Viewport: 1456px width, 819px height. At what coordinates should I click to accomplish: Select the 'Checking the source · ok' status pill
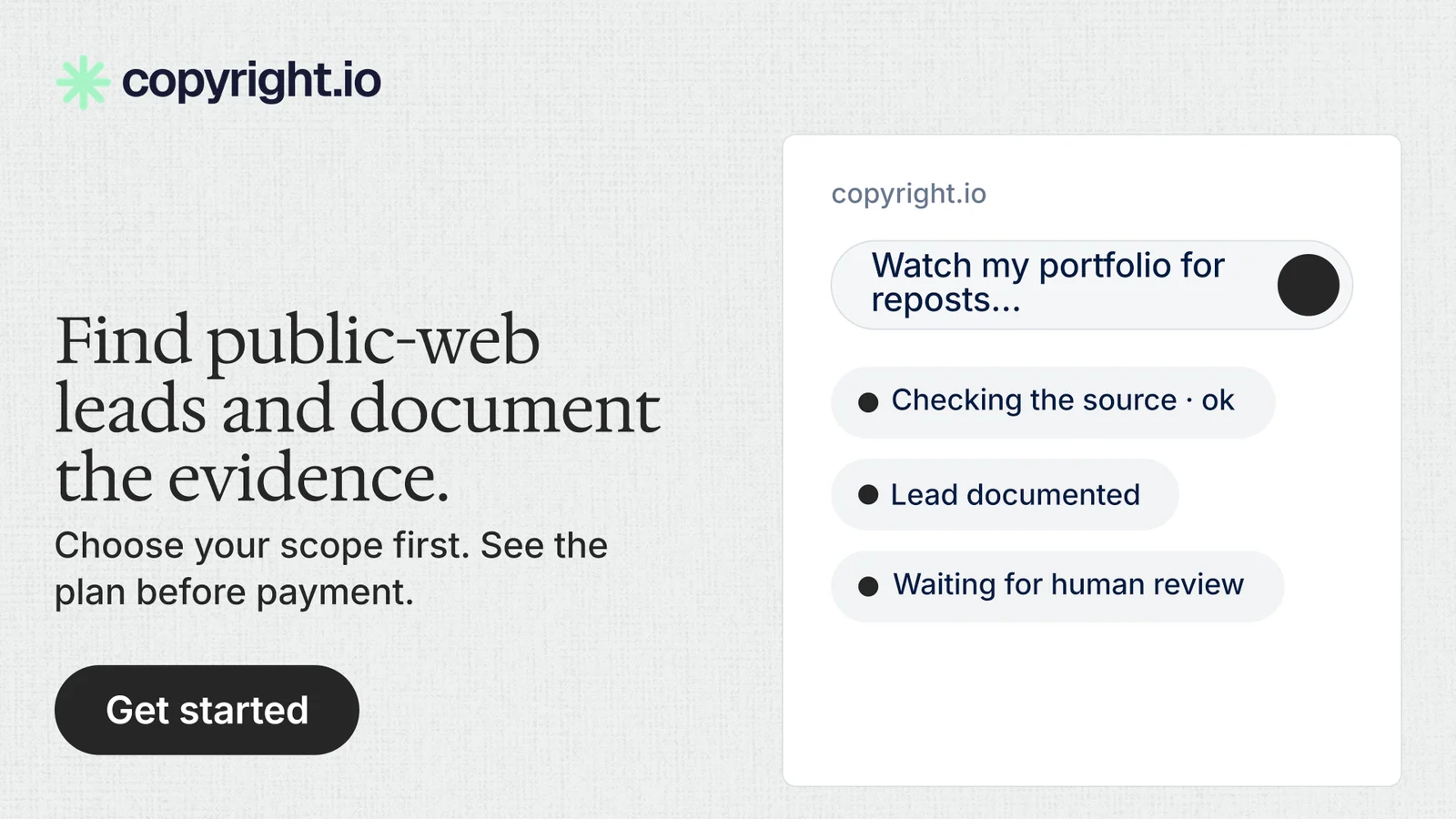(x=1053, y=402)
